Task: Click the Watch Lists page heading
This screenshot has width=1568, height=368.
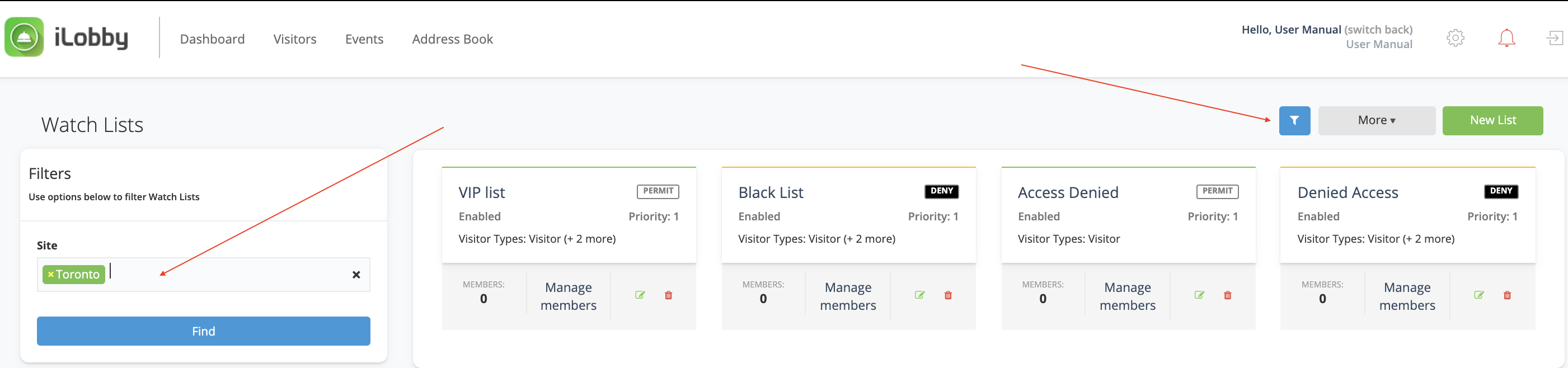Action: [92, 125]
